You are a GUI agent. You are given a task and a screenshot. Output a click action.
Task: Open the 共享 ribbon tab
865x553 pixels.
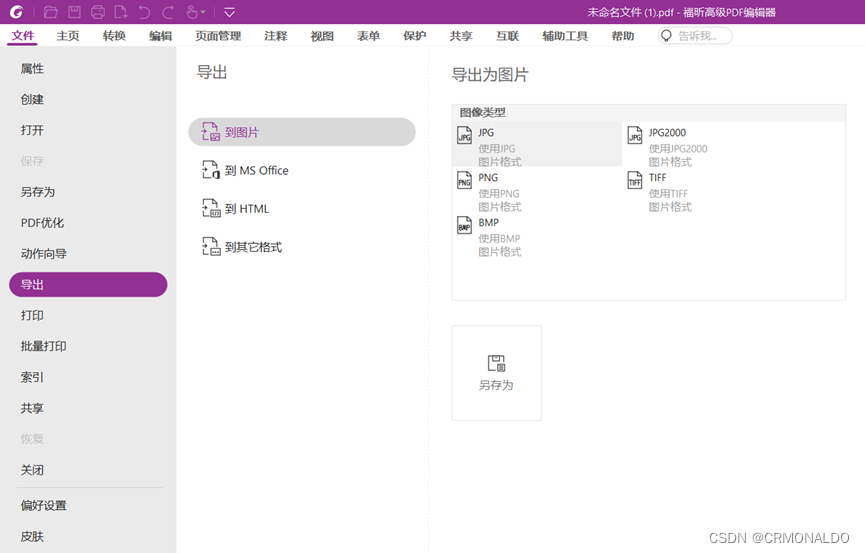coord(461,36)
